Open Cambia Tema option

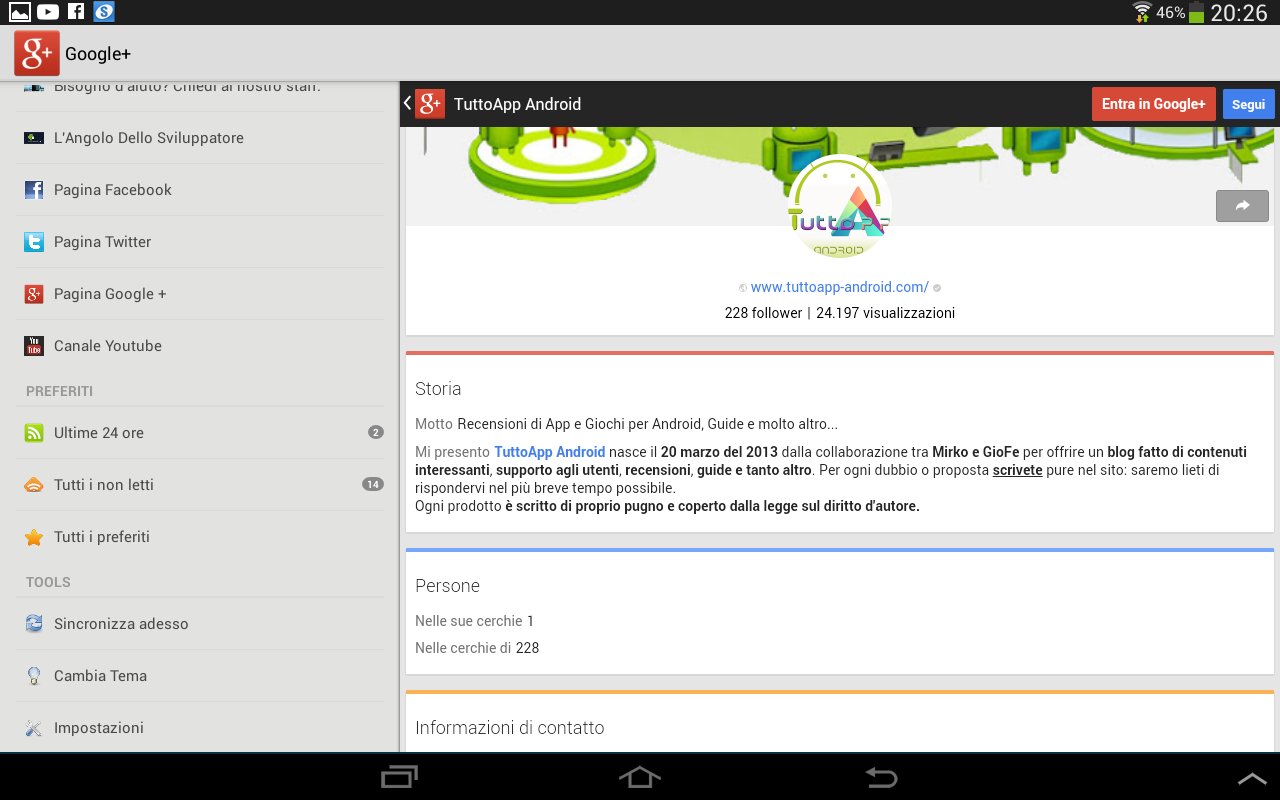[200, 676]
